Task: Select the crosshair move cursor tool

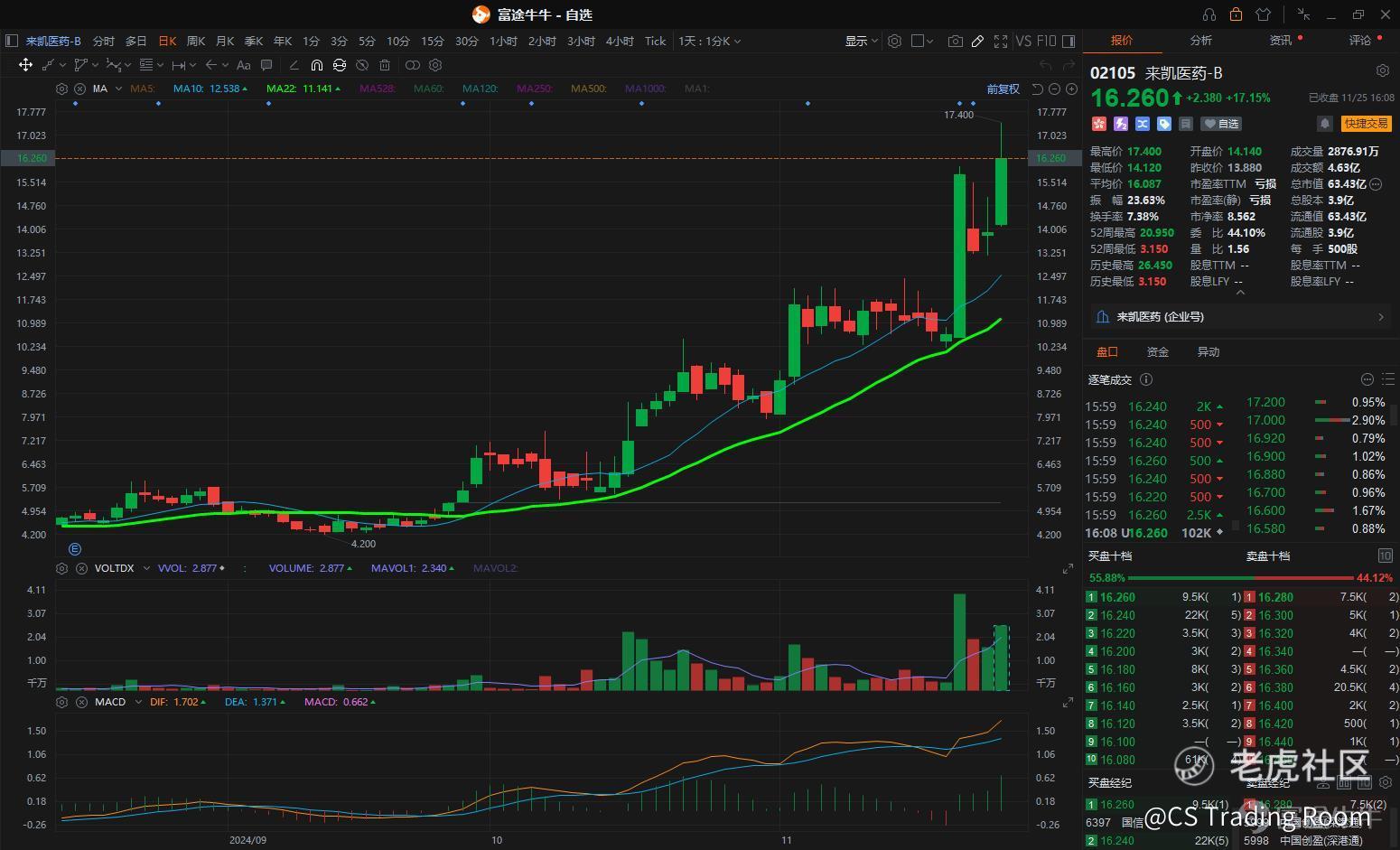Action: 25,65
